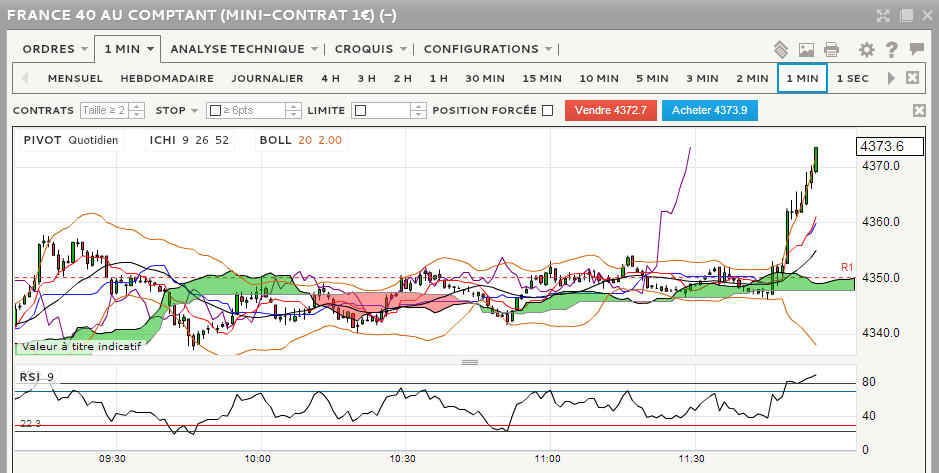The image size is (939, 473).
Task: Close the order contracts bar
Action: point(920,111)
